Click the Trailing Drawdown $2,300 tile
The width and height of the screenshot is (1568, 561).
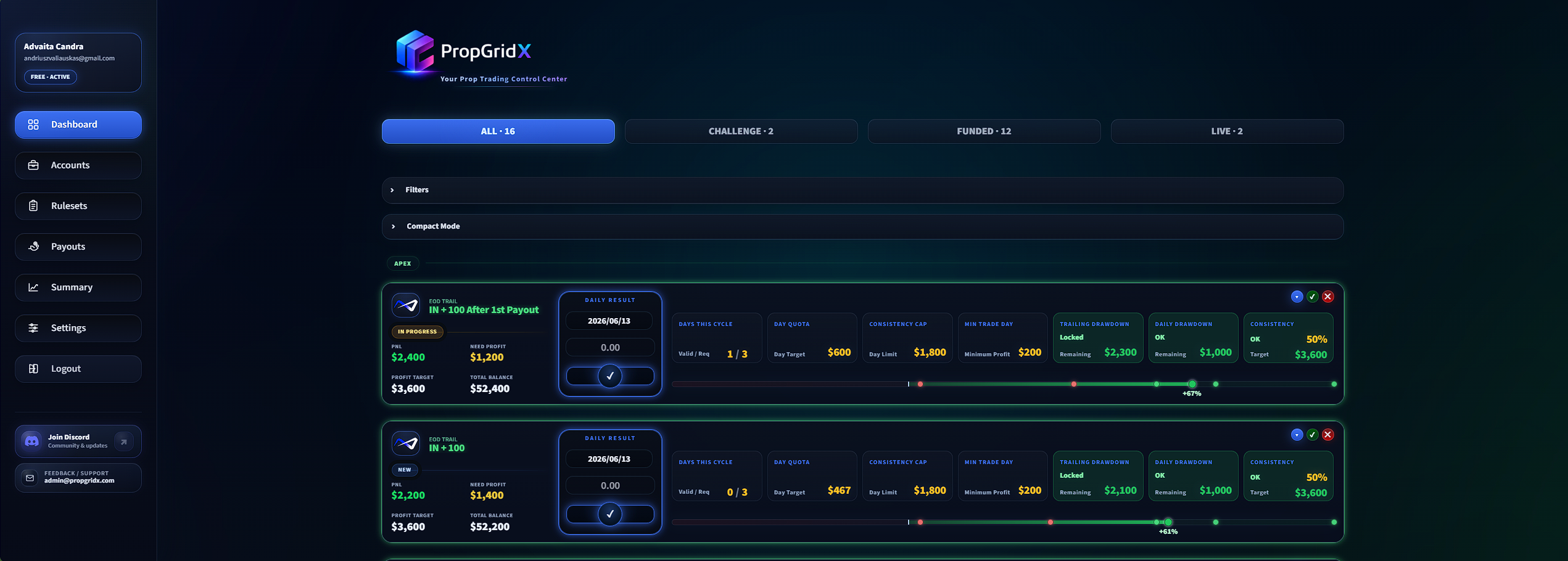(x=1098, y=338)
